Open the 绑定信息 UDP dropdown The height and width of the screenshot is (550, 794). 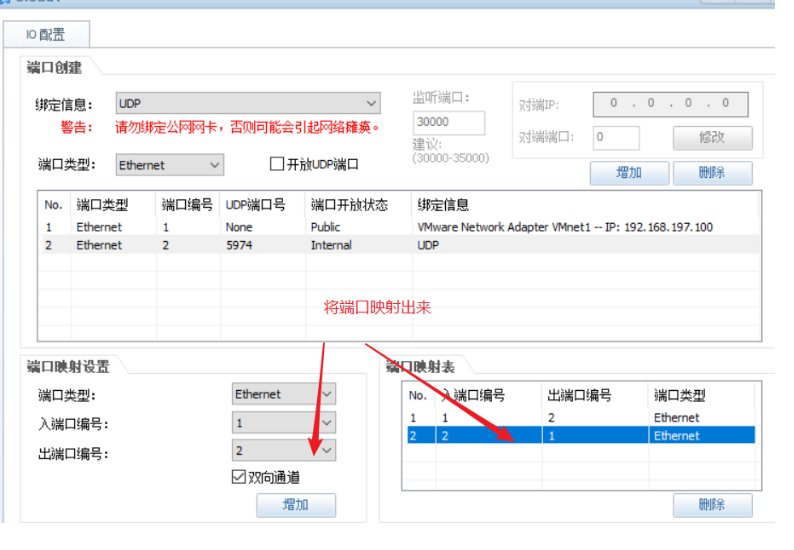(248, 103)
